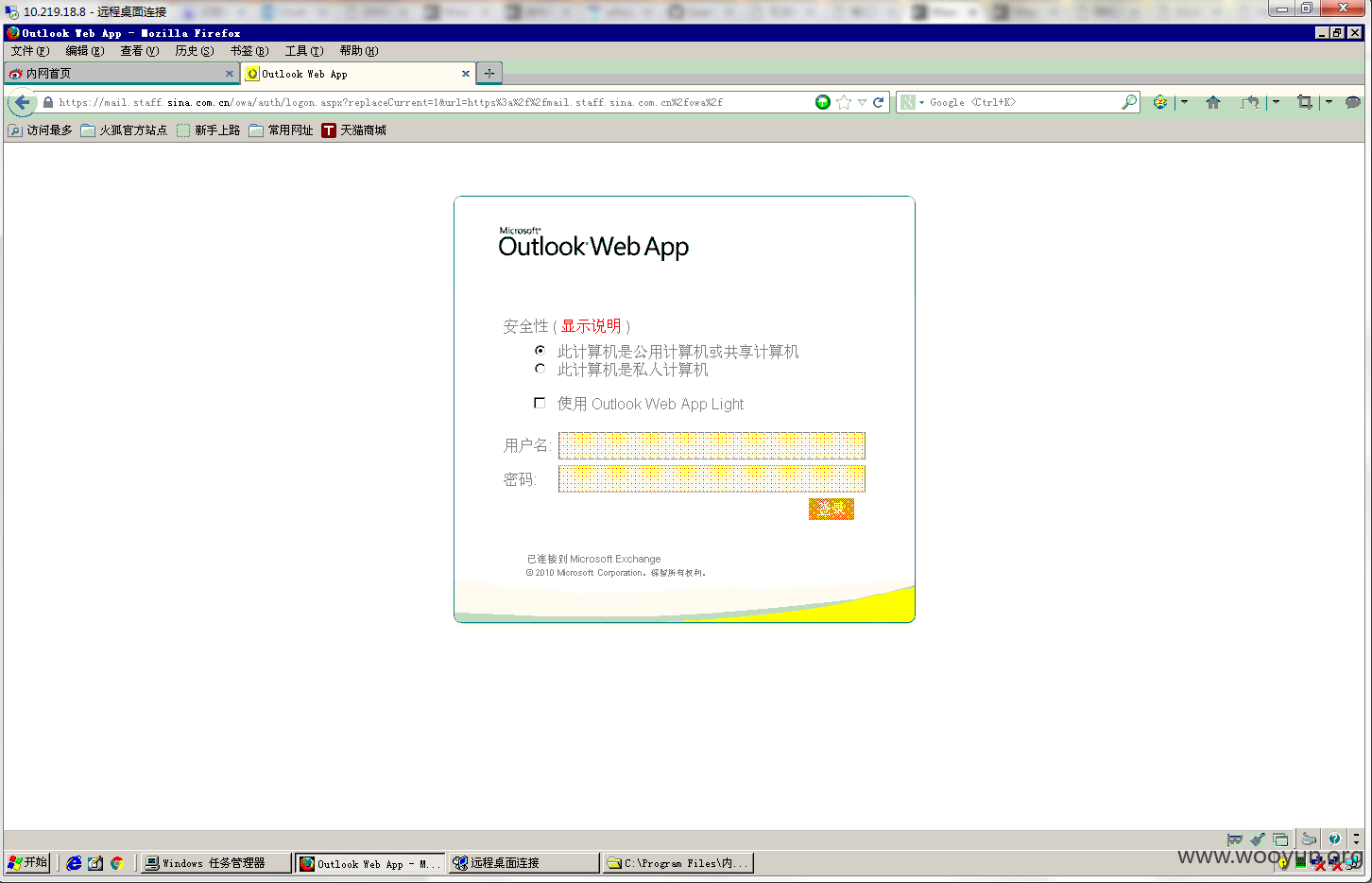Select 此计算机是公用计算机或共享计算机 option
Image resolution: width=1372 pixels, height=883 pixels.
pos(540,351)
